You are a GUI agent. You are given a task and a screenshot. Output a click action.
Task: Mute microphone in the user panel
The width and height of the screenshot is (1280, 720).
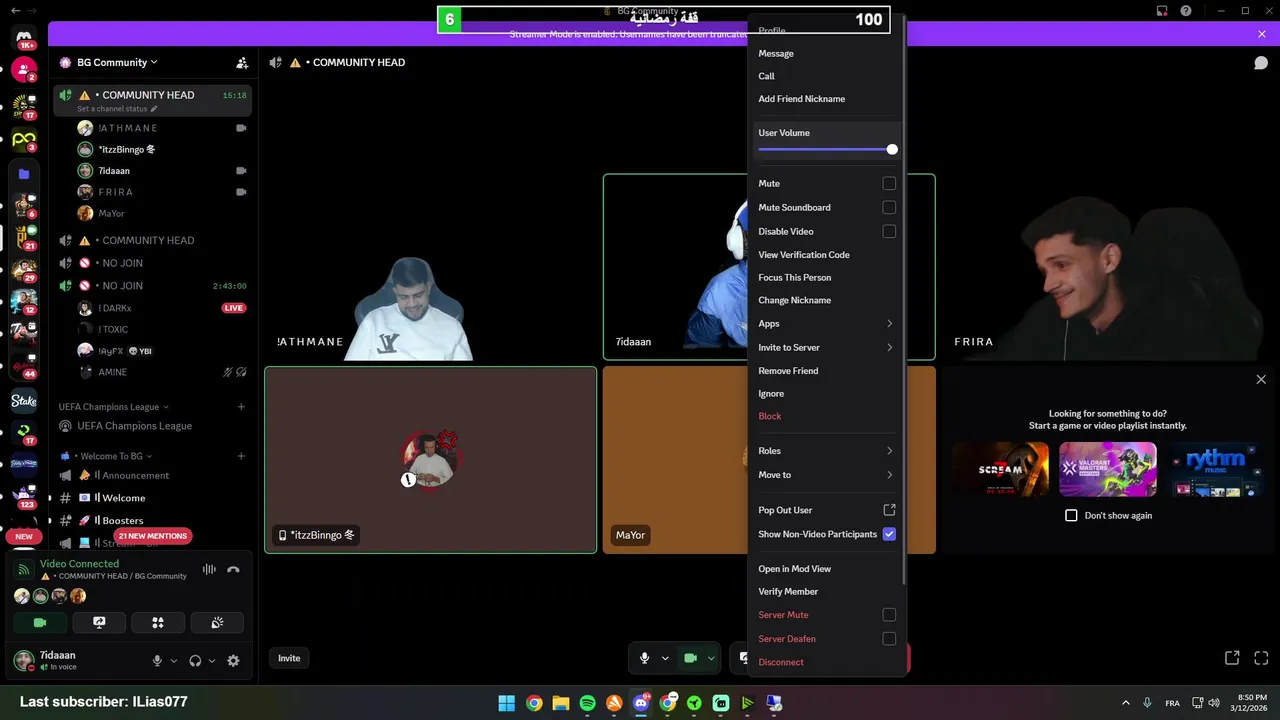pyautogui.click(x=157, y=661)
